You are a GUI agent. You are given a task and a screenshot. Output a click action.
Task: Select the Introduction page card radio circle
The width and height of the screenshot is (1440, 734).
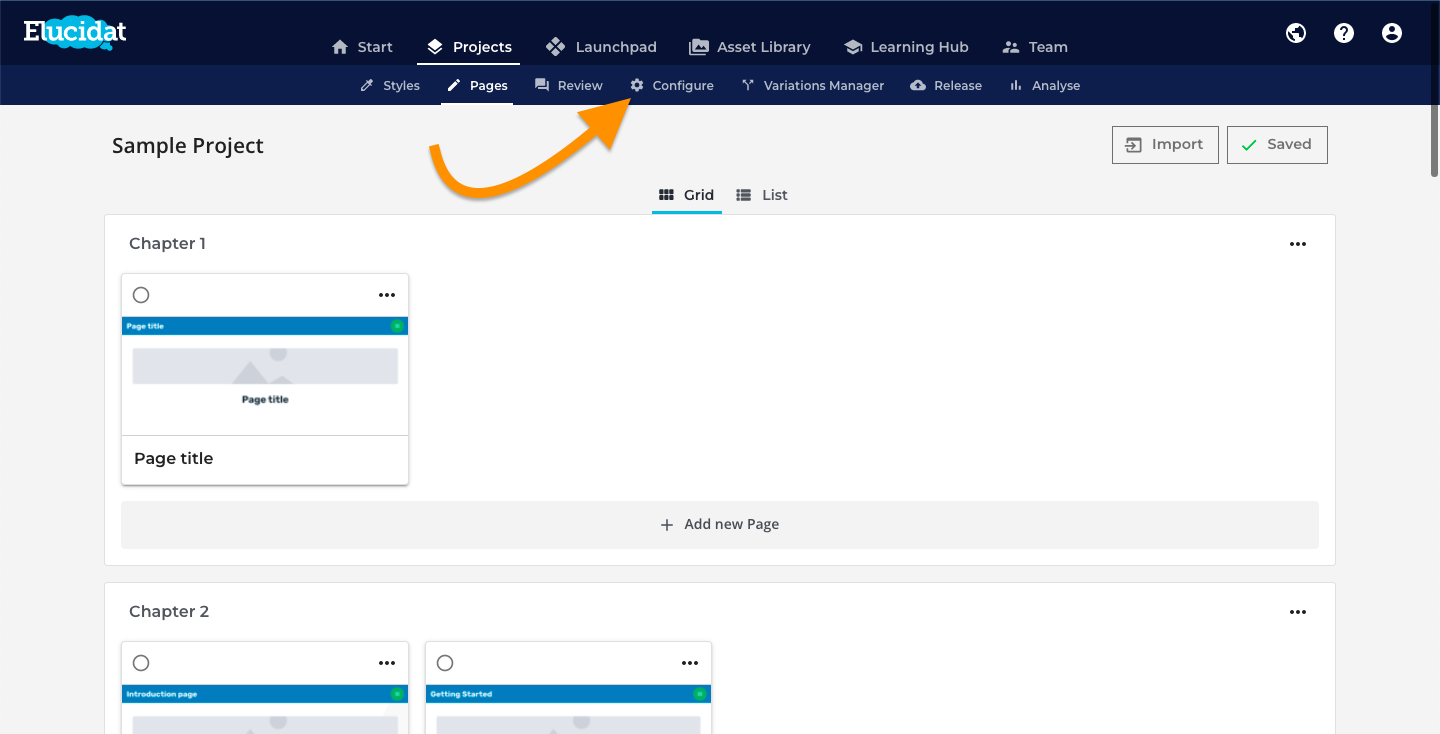click(141, 663)
